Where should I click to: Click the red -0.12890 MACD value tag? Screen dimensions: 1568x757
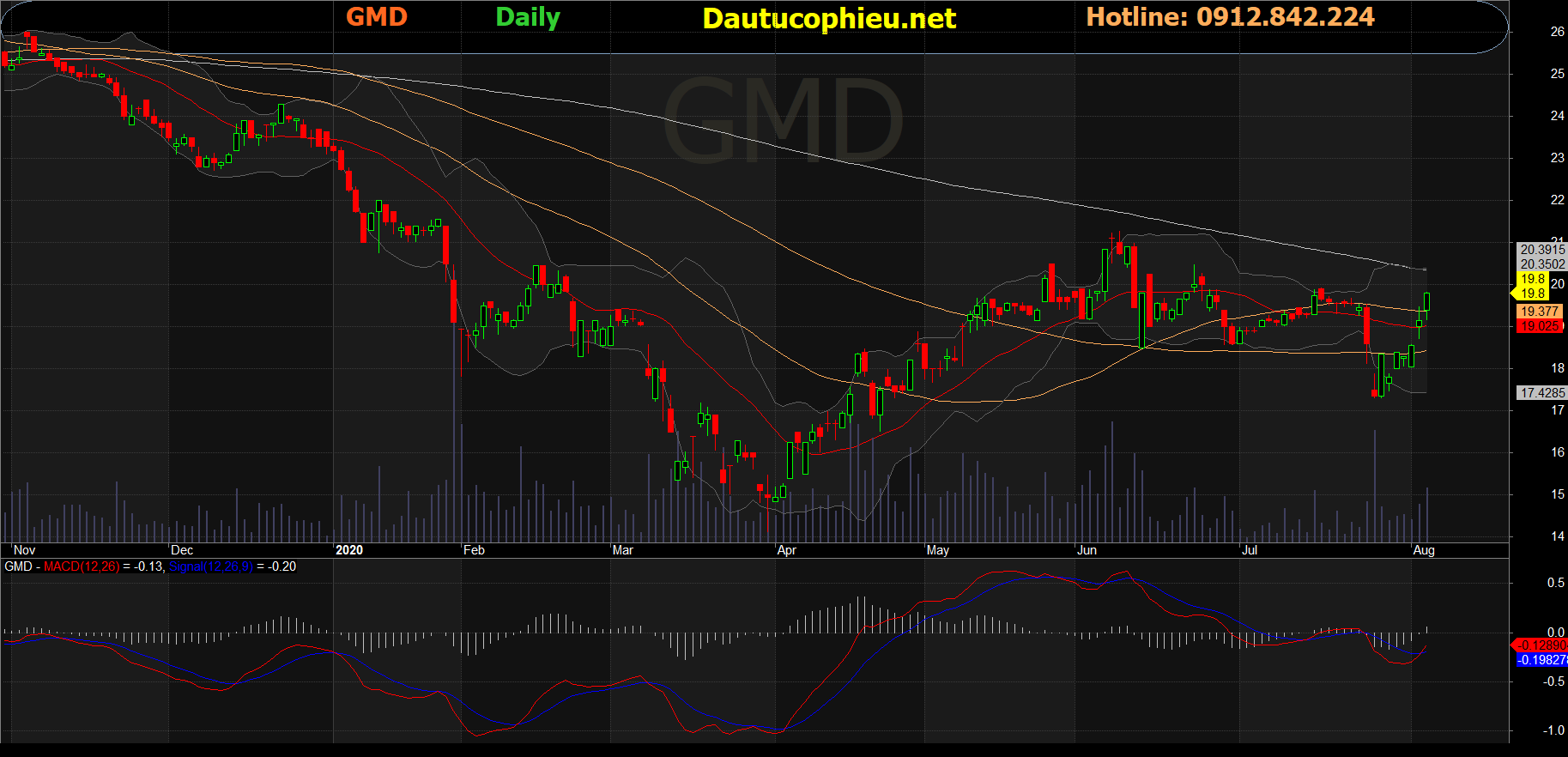click(1541, 645)
